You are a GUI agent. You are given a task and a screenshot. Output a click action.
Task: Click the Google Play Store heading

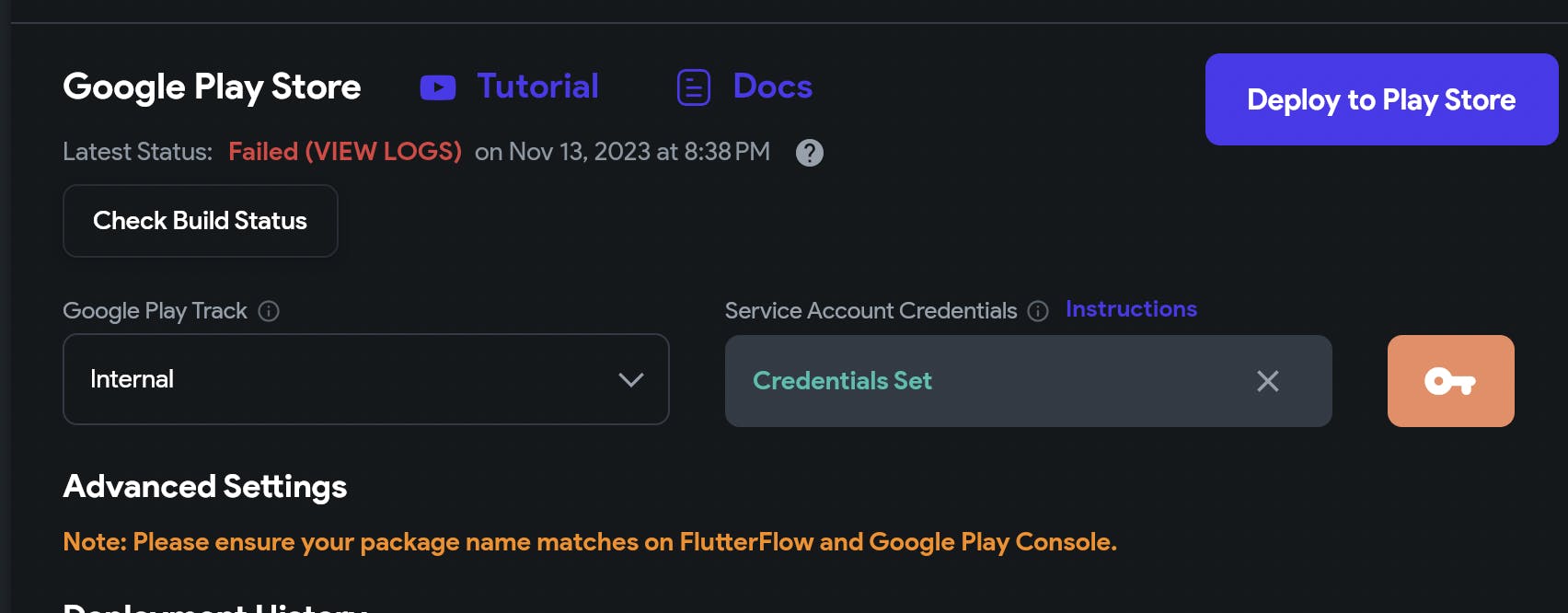coord(212,87)
